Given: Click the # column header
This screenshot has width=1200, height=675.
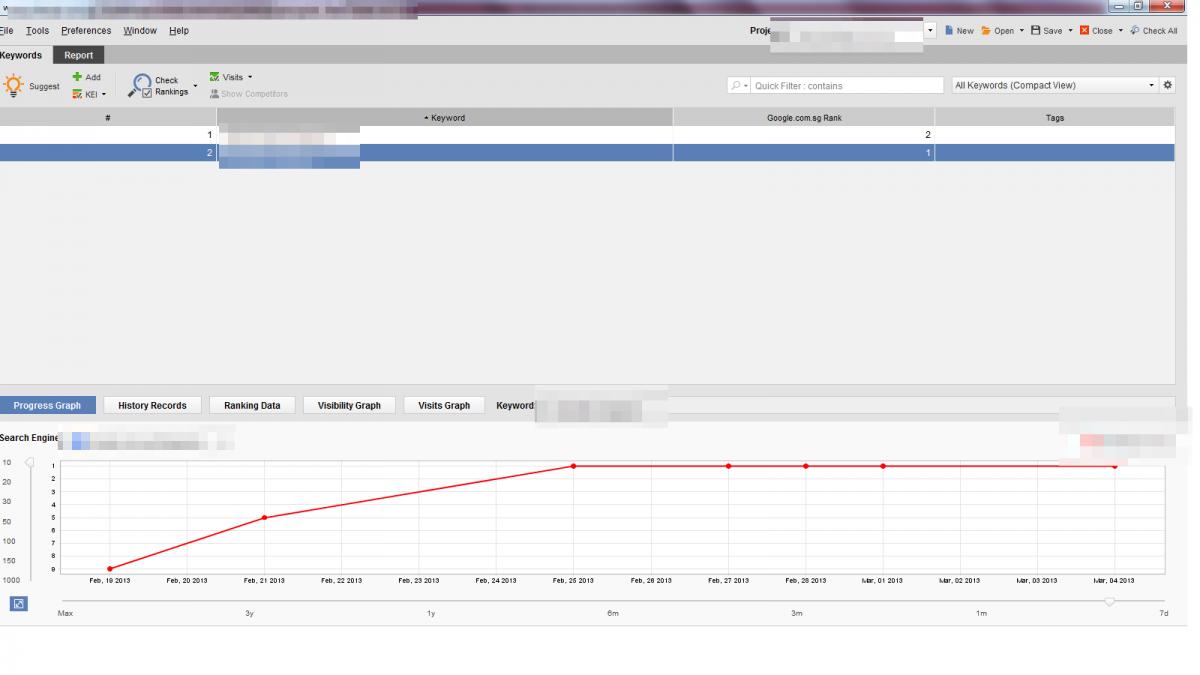Looking at the screenshot, I should point(108,117).
